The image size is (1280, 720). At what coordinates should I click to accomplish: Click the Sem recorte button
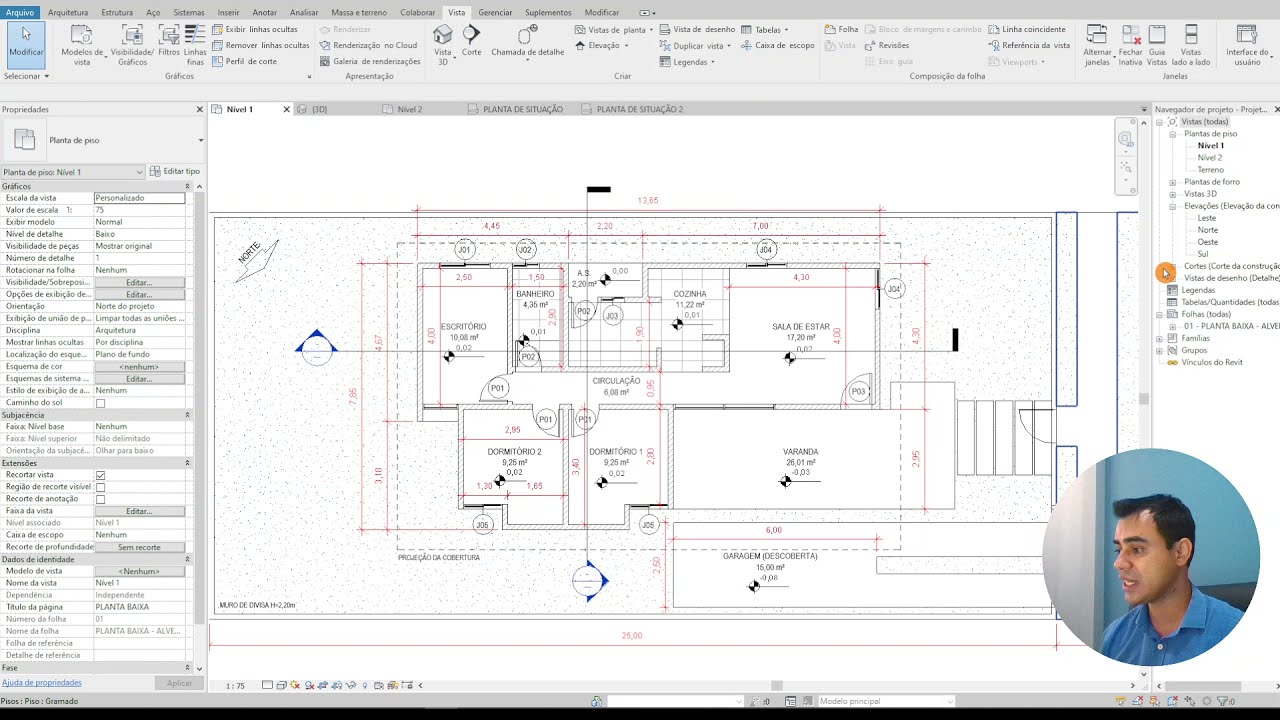click(x=139, y=547)
